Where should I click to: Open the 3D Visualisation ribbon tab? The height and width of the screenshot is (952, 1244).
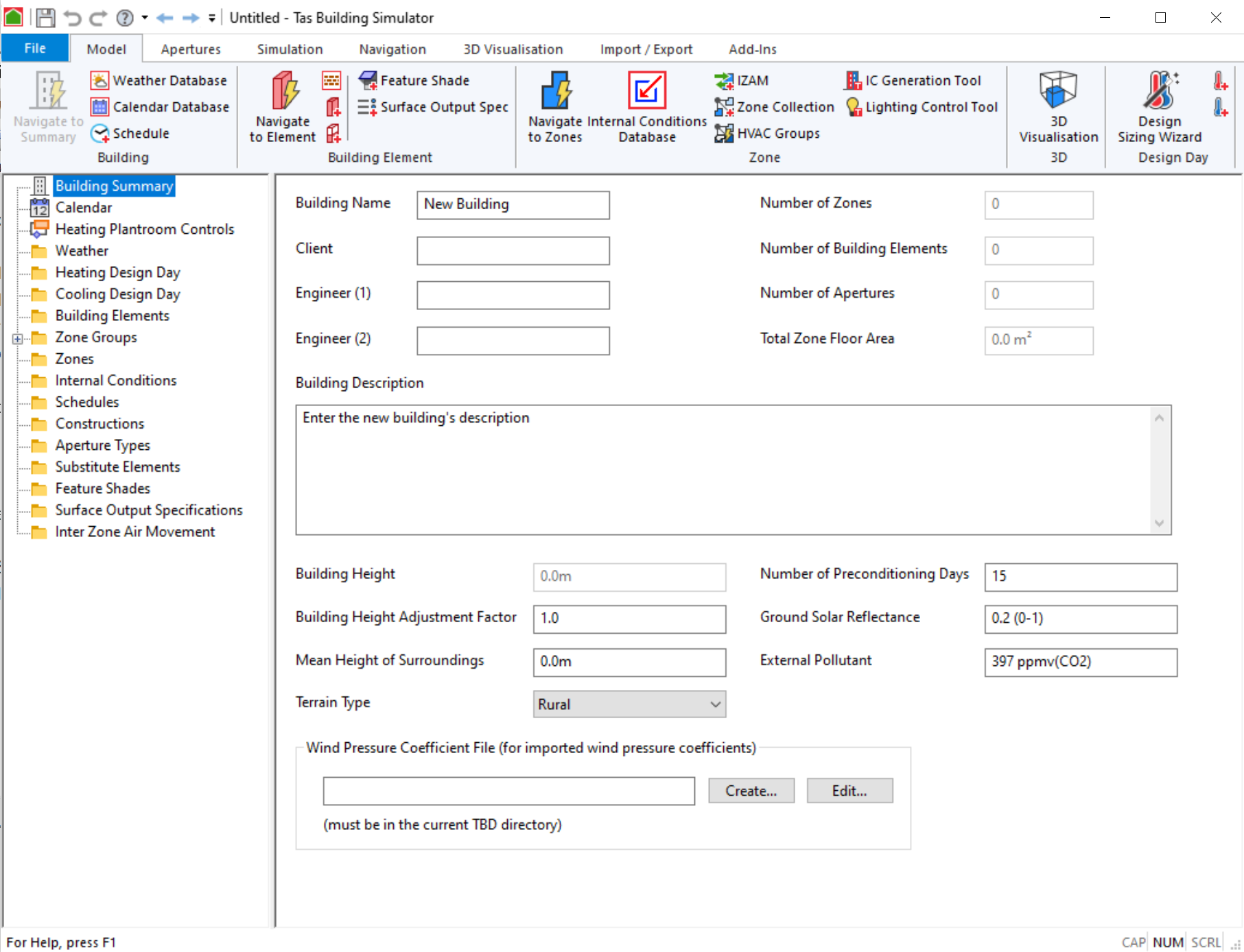(513, 49)
